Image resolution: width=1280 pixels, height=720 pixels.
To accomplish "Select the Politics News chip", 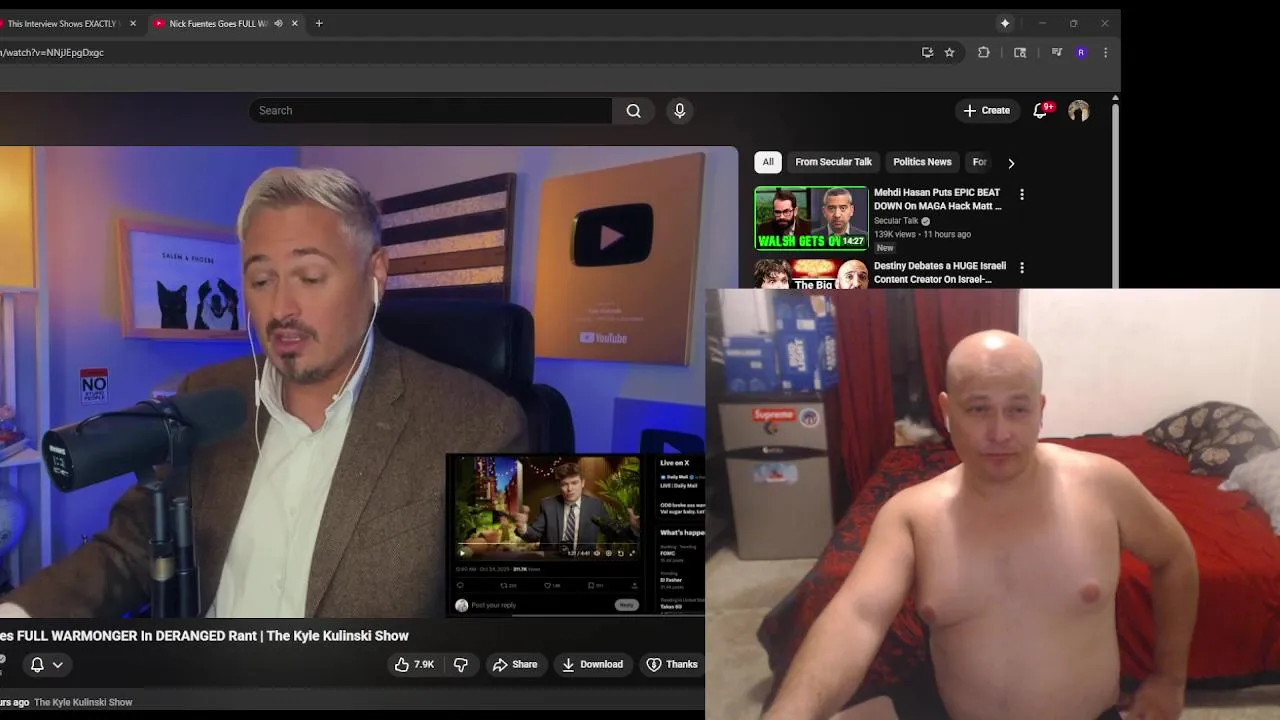I will 922,162.
